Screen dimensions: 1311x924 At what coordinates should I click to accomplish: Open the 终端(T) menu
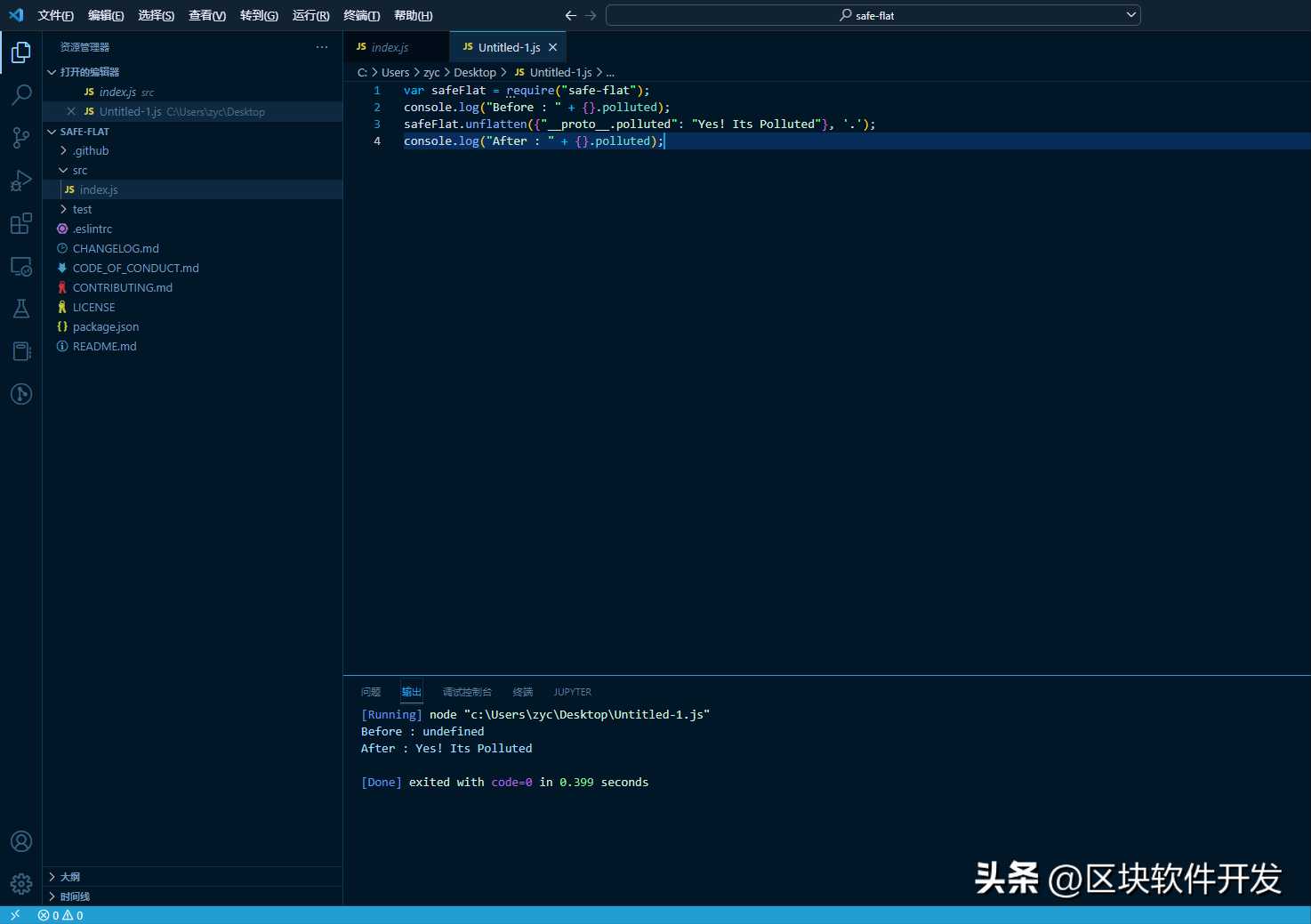(x=362, y=15)
